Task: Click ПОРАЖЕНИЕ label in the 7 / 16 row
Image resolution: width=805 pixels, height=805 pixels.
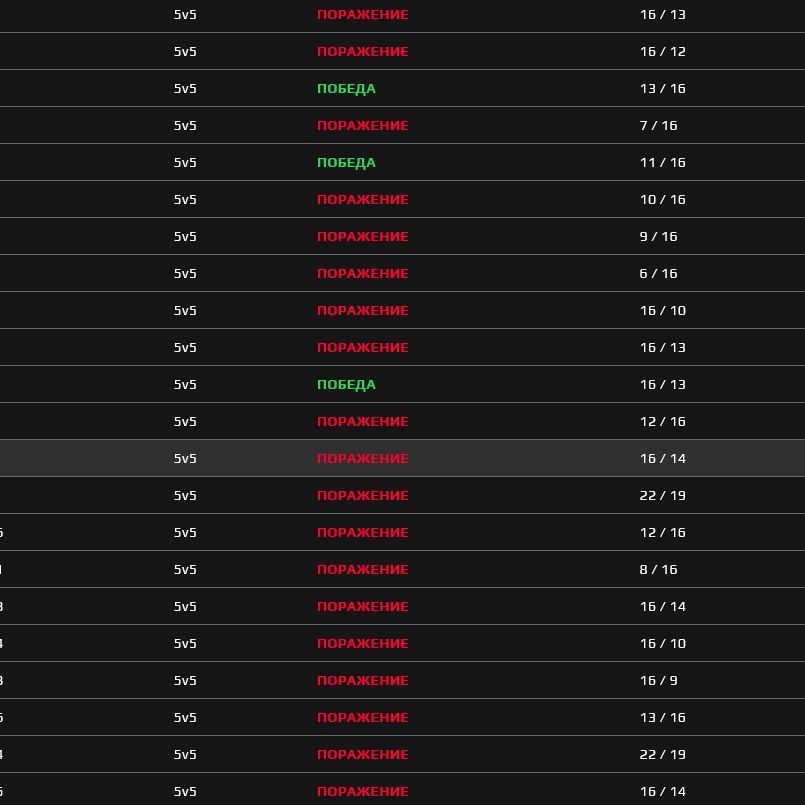Action: tap(362, 125)
